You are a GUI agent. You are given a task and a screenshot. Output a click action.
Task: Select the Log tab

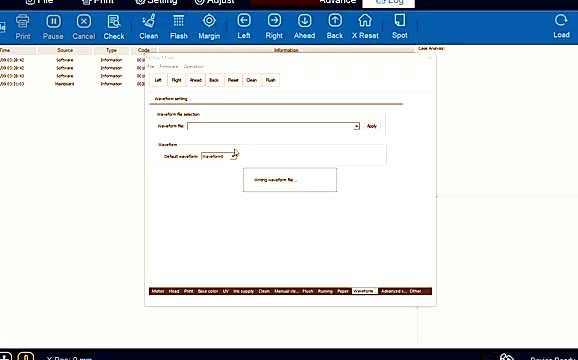click(389, 3)
